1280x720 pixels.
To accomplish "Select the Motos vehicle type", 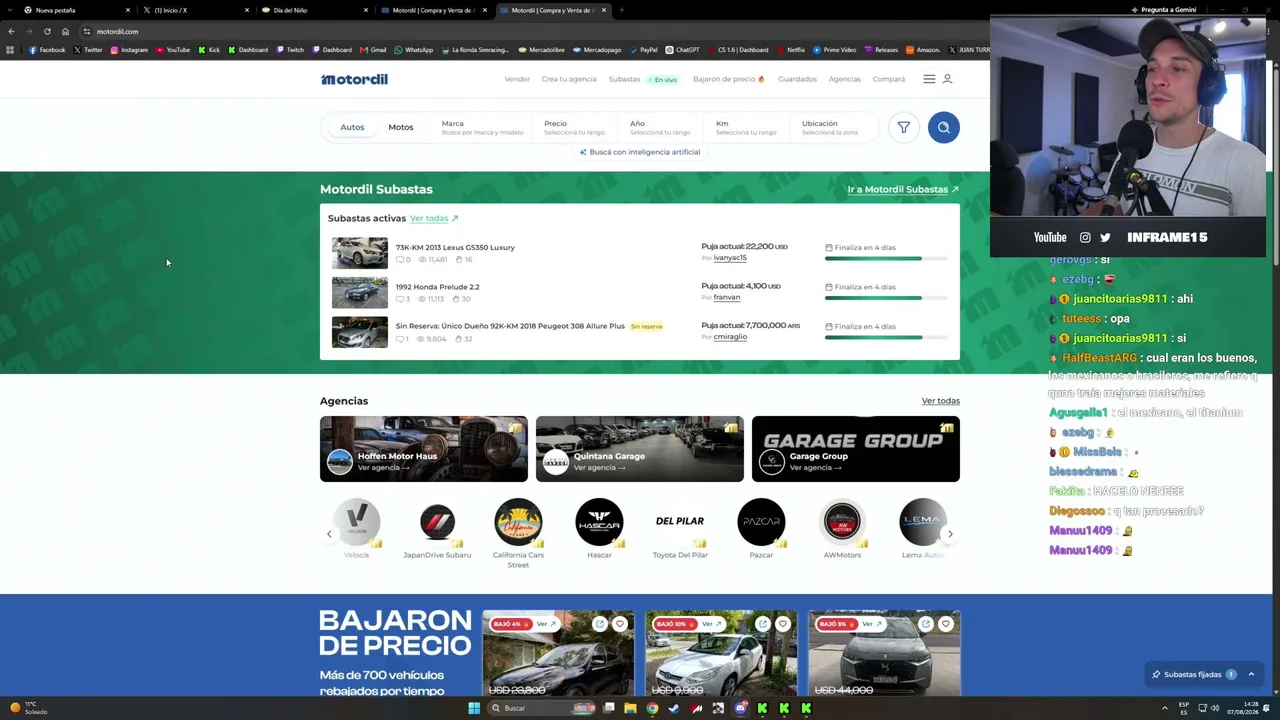I will pyautogui.click(x=401, y=127).
